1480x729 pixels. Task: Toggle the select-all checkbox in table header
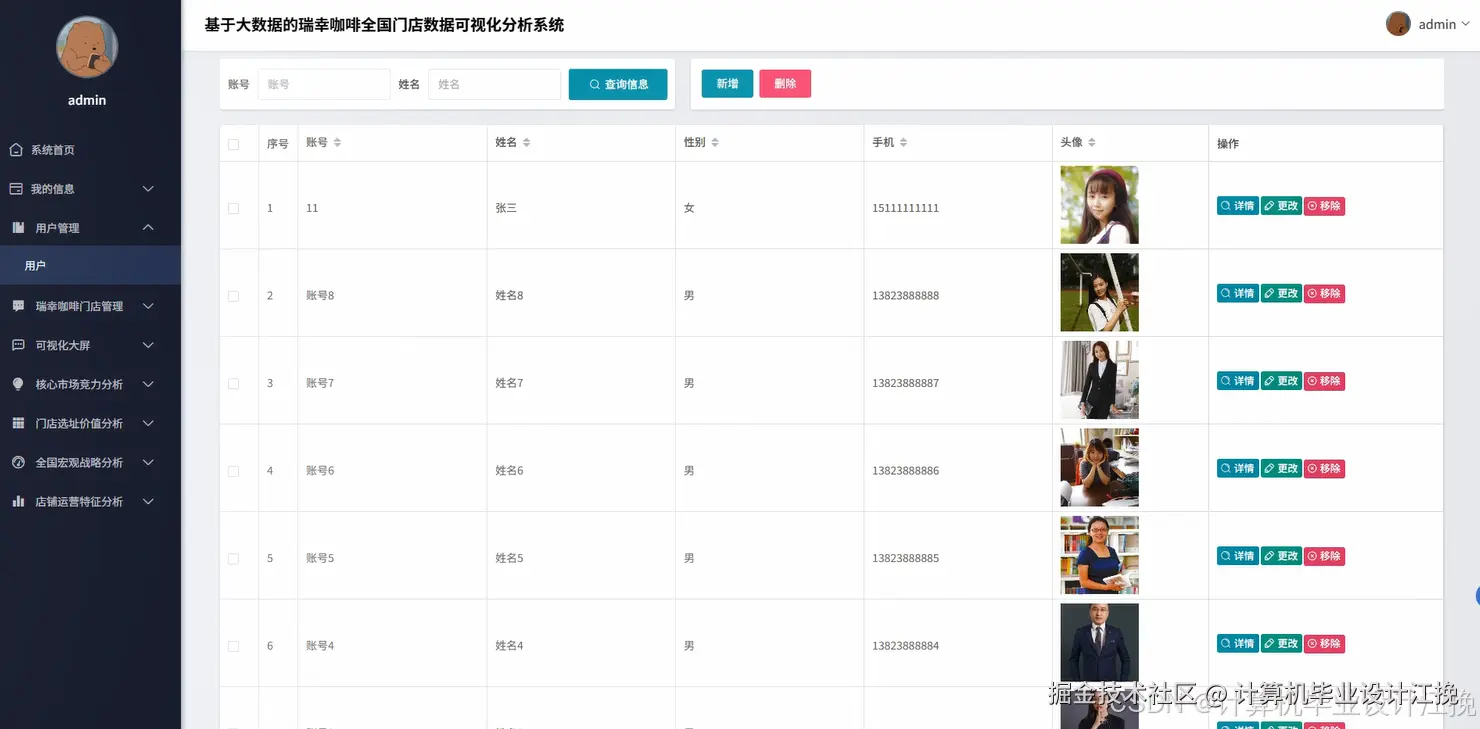(234, 144)
